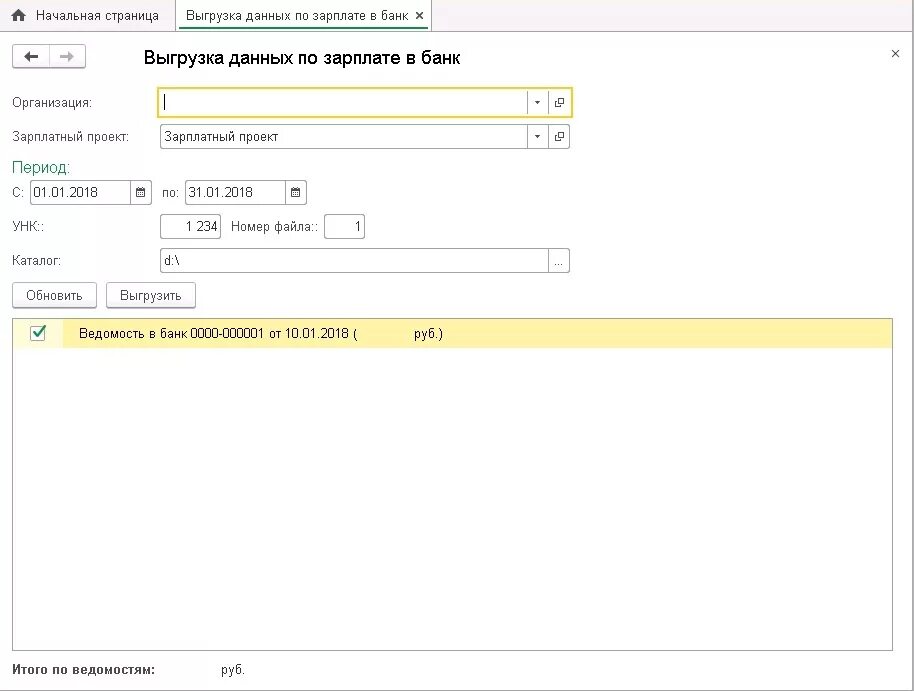Expand the Организация dropdown list
Viewport: 914px width, 691px height.
pos(537,103)
